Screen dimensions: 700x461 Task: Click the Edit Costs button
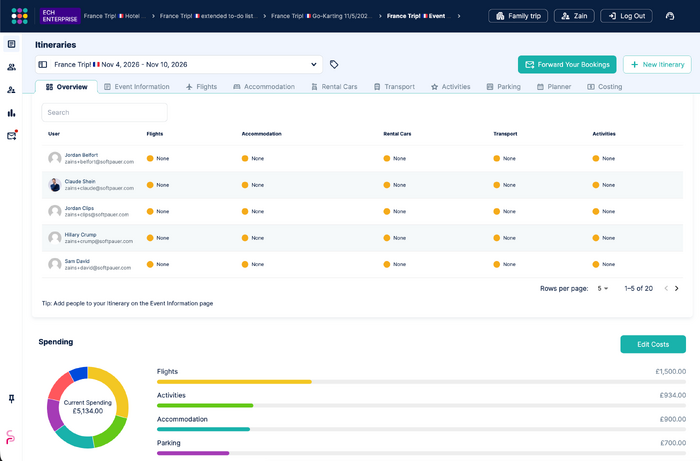pyautogui.click(x=653, y=344)
